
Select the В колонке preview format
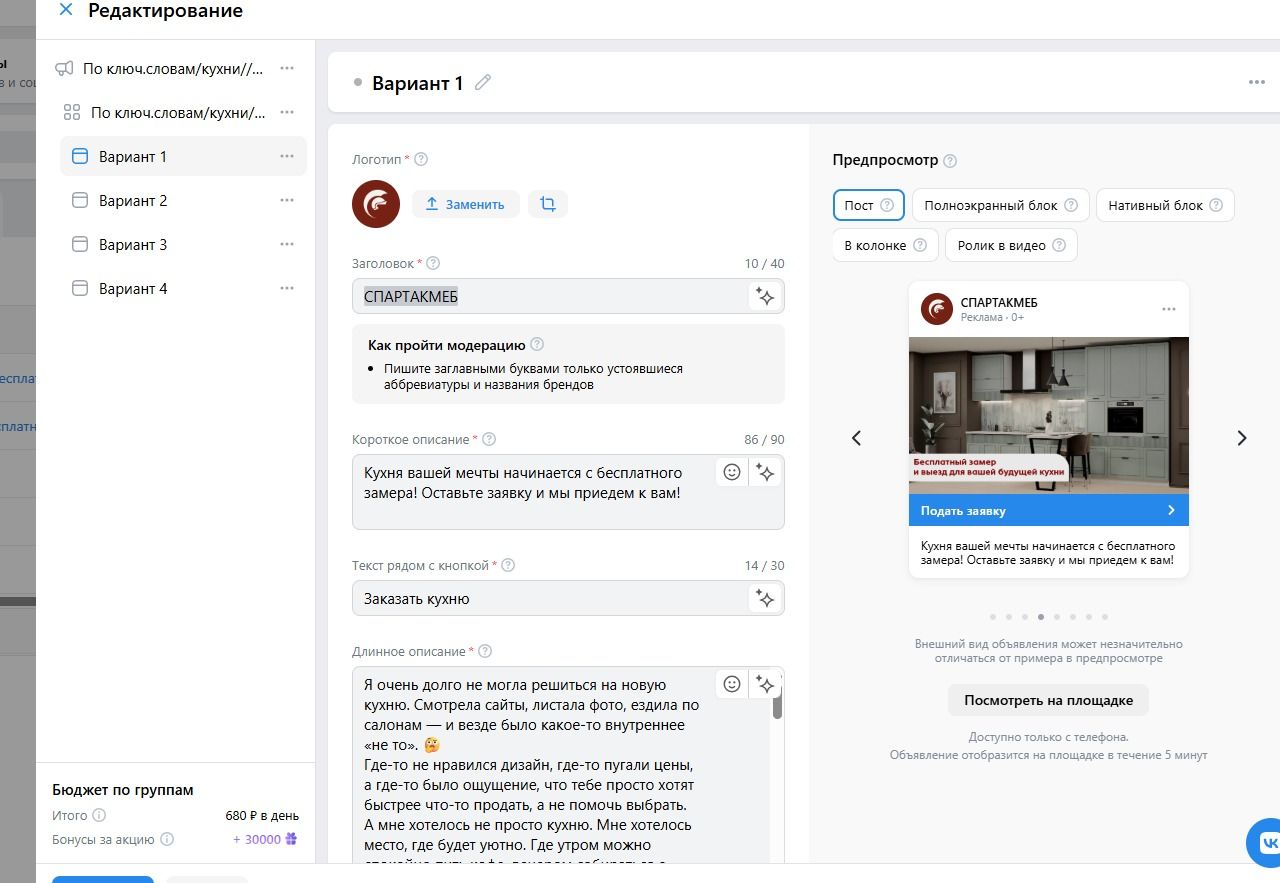pos(885,245)
